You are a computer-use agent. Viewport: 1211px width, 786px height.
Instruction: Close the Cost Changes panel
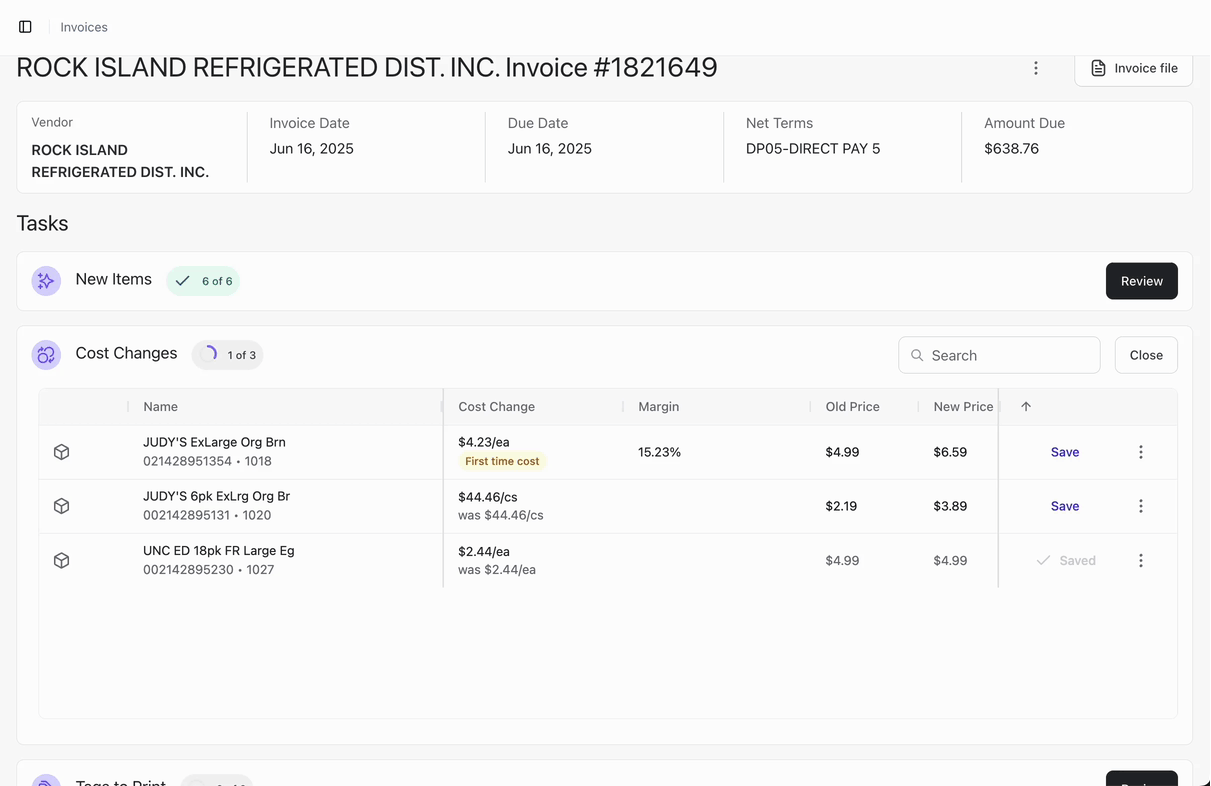tap(1146, 355)
